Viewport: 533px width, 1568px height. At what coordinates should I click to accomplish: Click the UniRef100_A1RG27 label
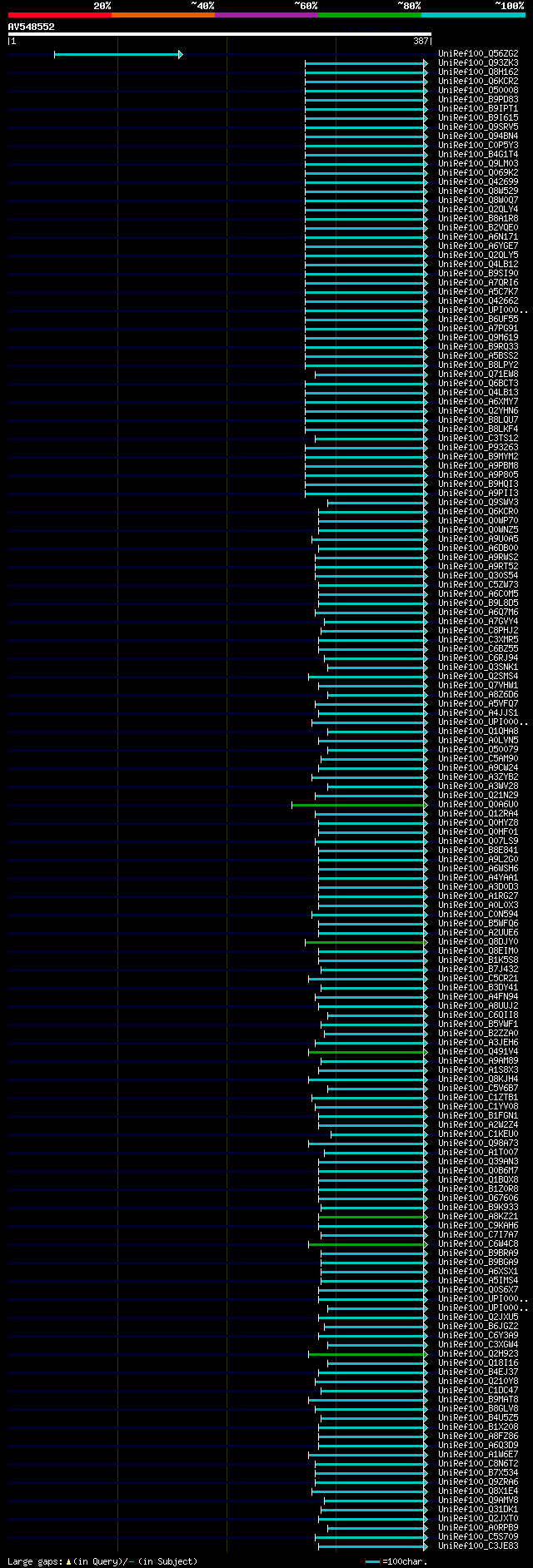pos(478,896)
